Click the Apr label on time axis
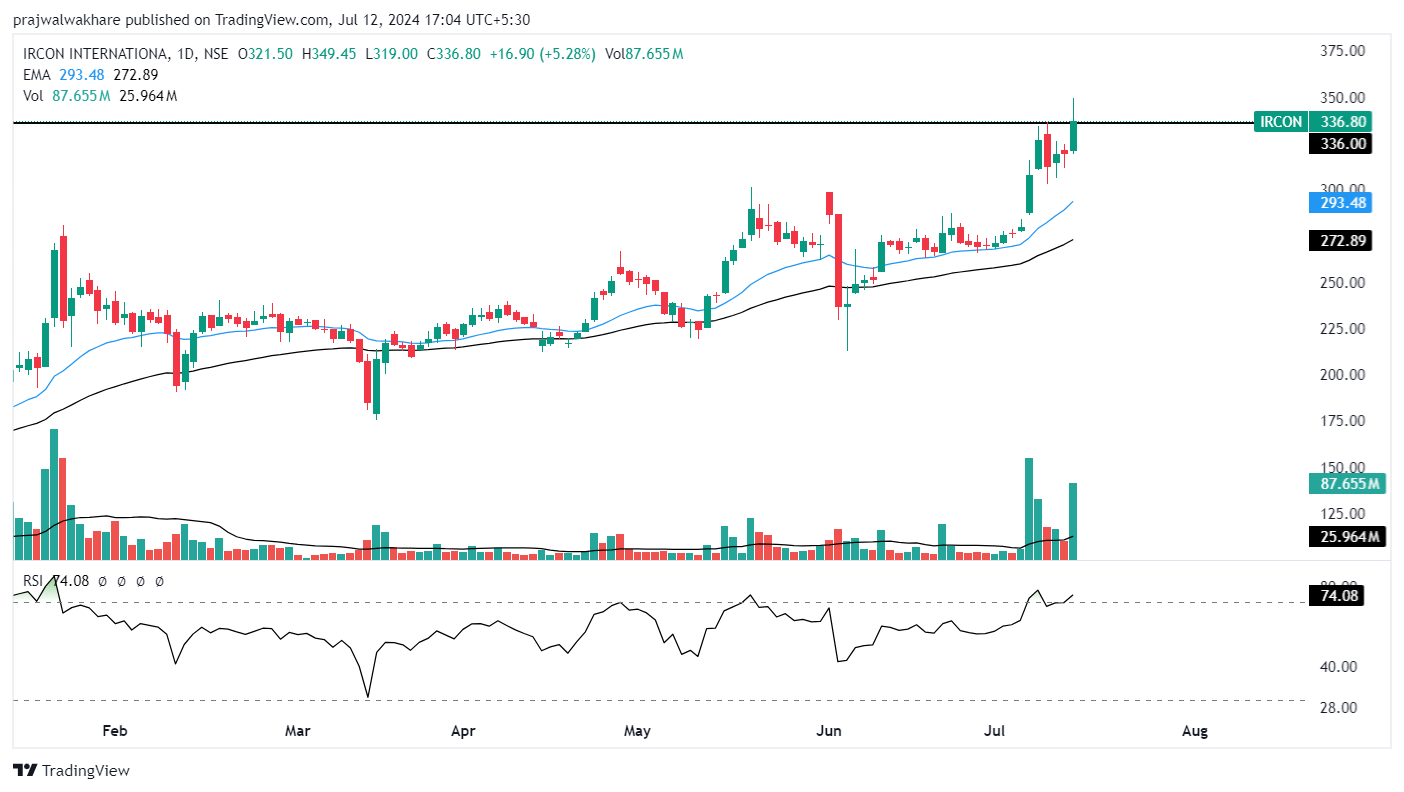 [462, 731]
